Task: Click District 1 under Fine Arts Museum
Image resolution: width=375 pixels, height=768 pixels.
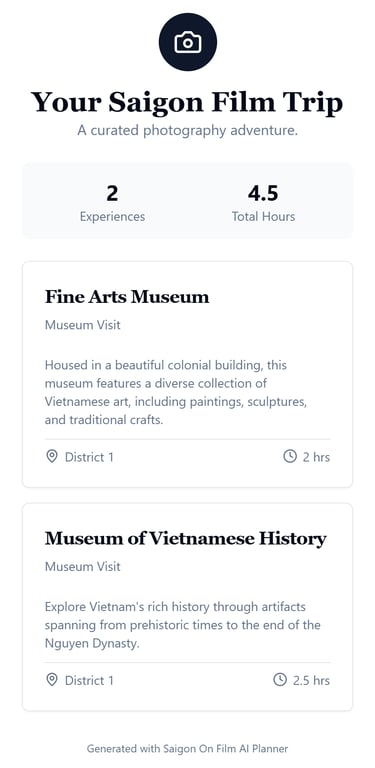Action: coord(89,457)
